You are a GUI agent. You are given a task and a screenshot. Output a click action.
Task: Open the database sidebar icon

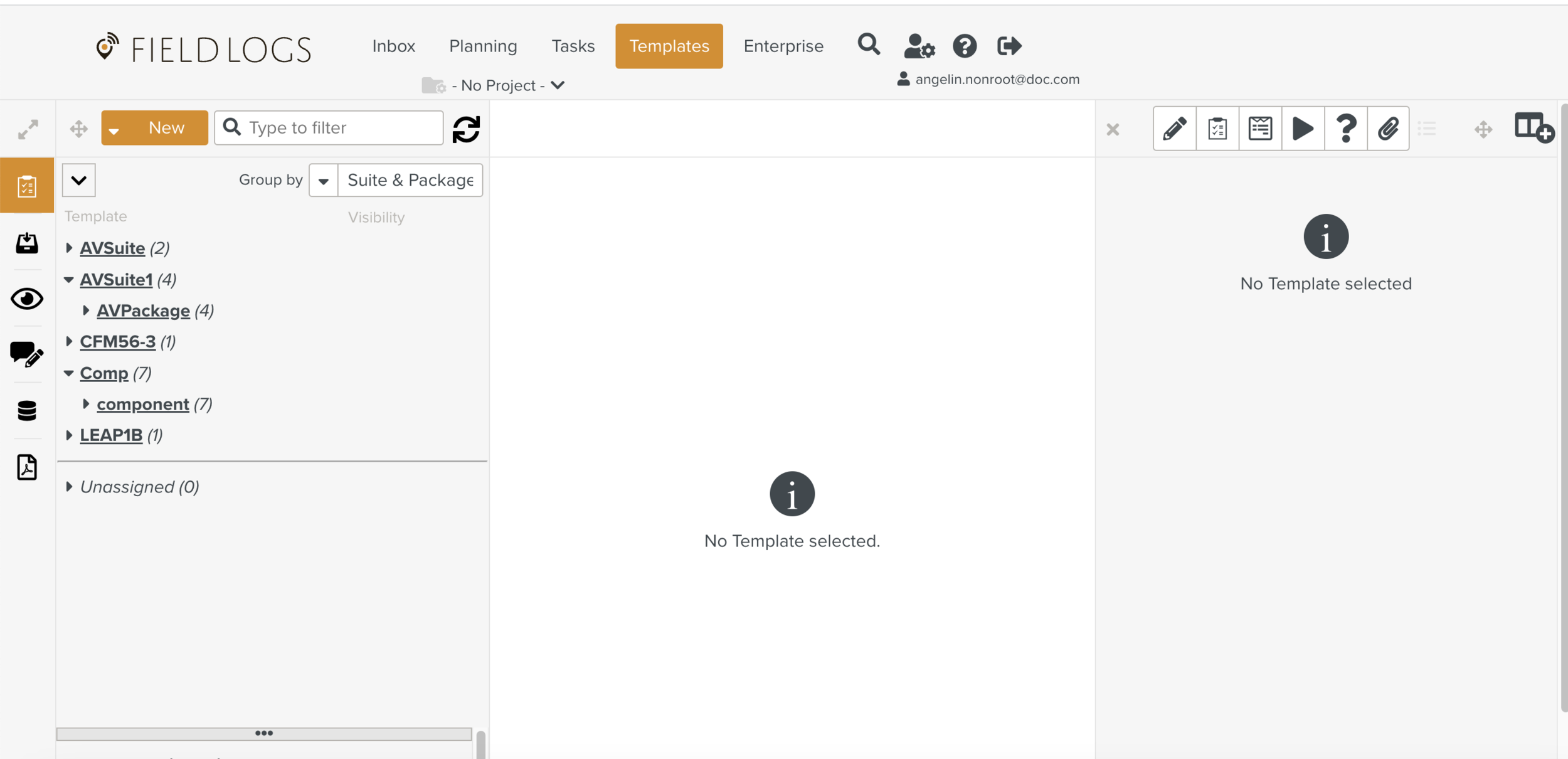[x=27, y=411]
